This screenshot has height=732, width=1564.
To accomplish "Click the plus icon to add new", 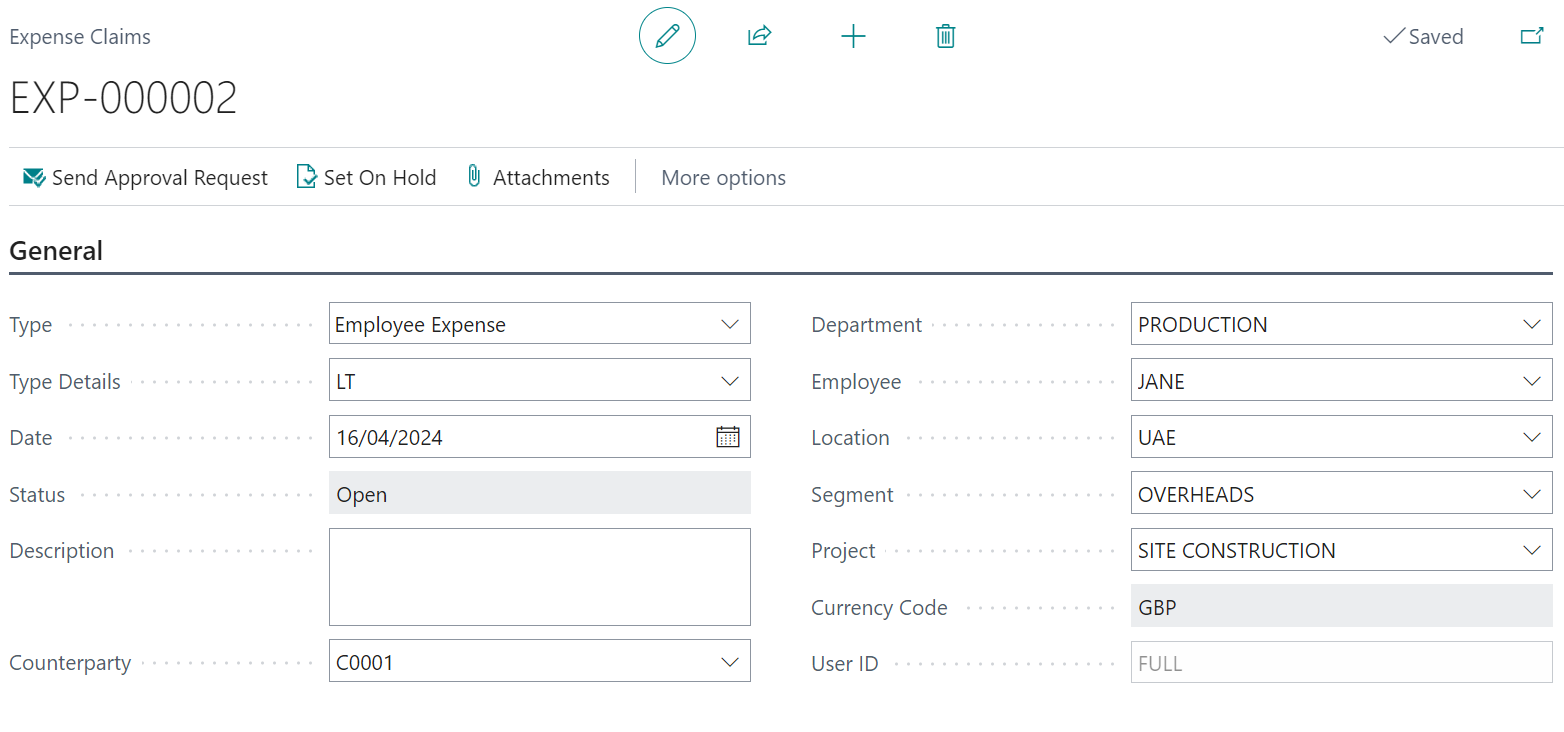I will [x=853, y=37].
